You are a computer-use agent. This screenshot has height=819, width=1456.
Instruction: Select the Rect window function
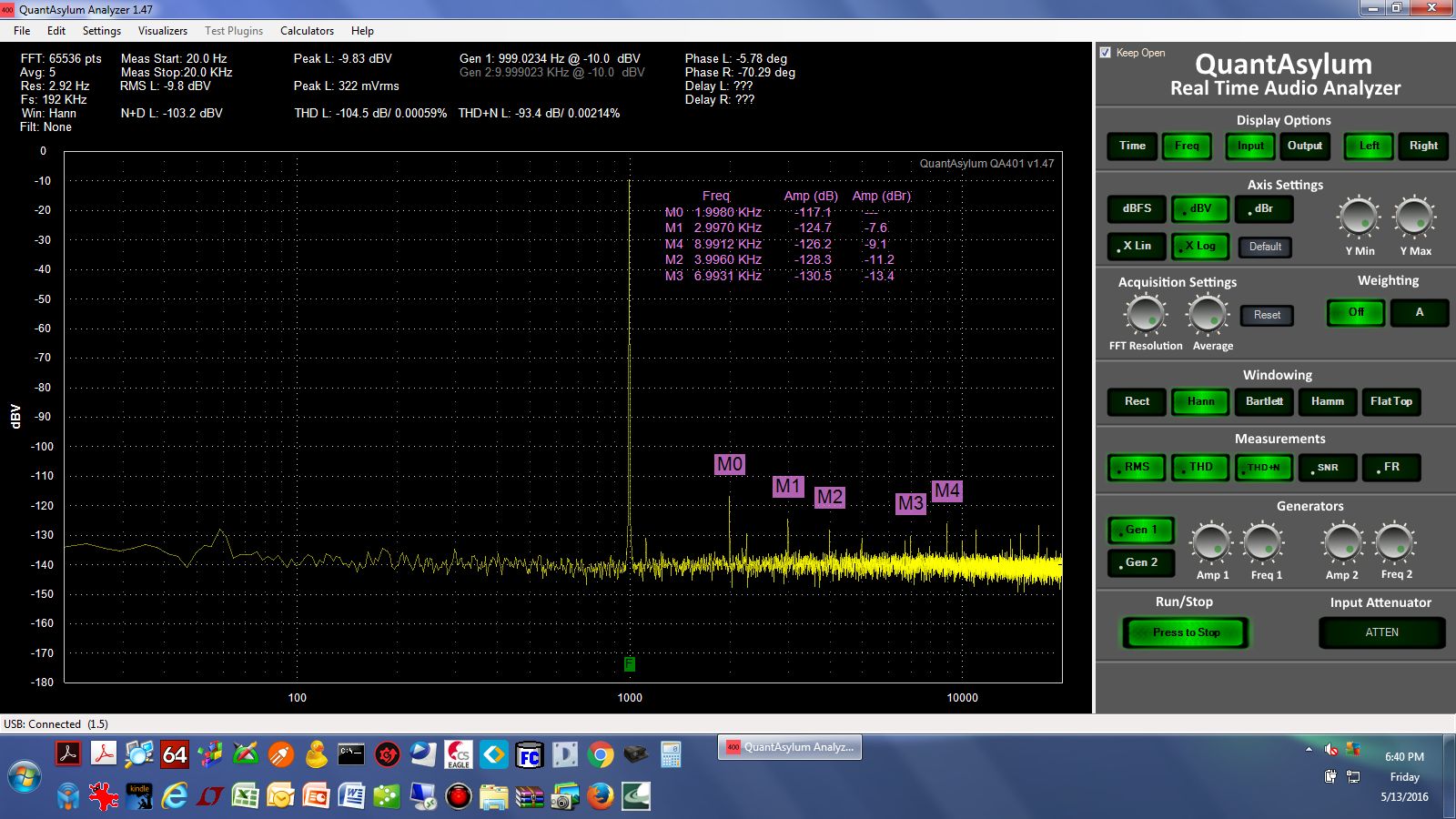pyautogui.click(x=1137, y=401)
